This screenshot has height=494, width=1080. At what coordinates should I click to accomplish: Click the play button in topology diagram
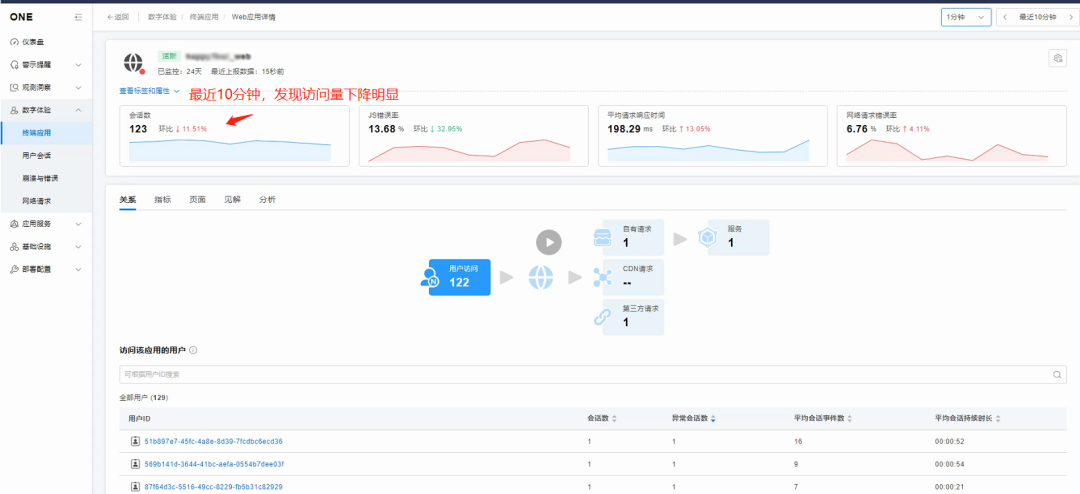point(548,242)
